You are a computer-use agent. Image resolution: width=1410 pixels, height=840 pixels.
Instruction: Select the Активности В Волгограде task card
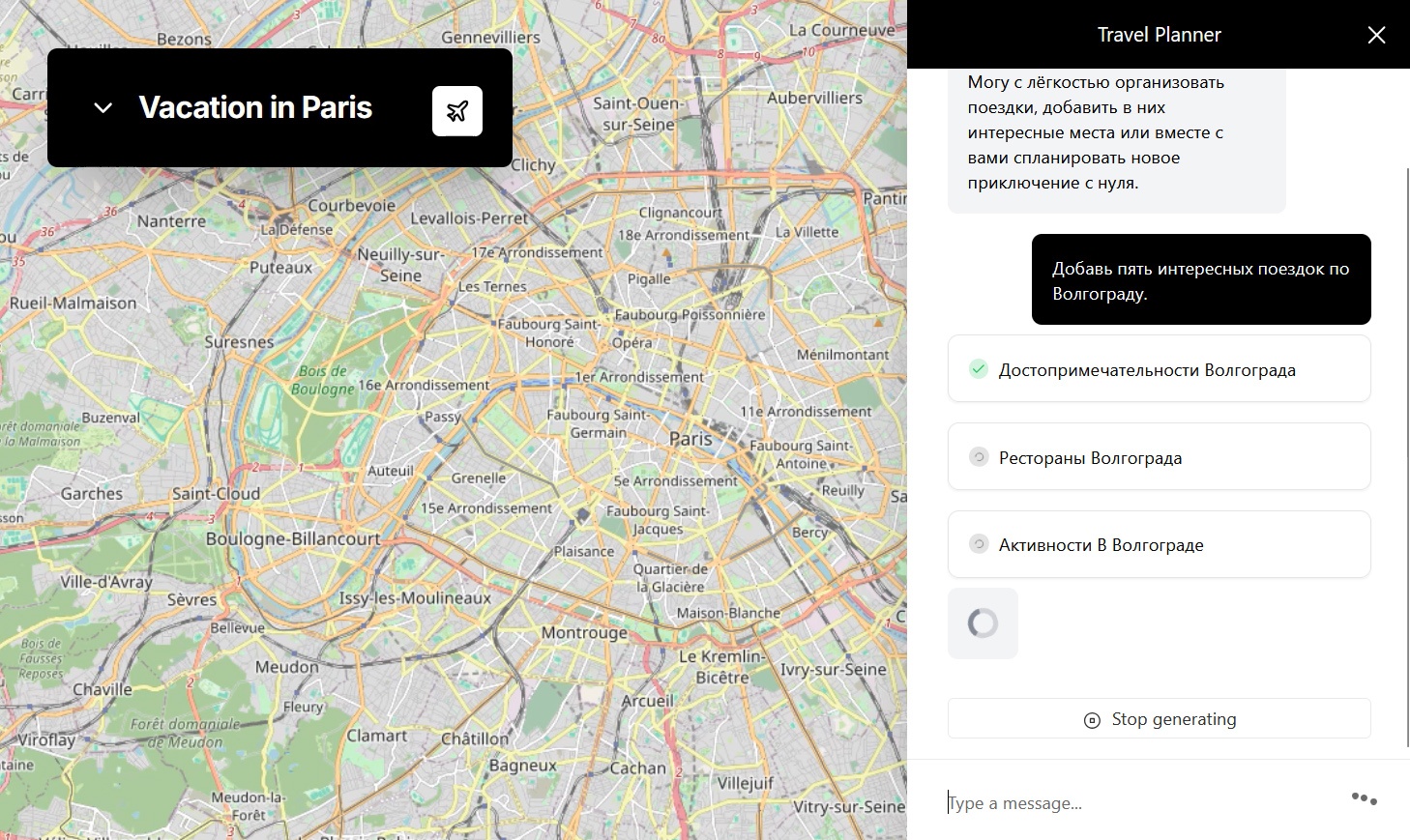(1159, 543)
